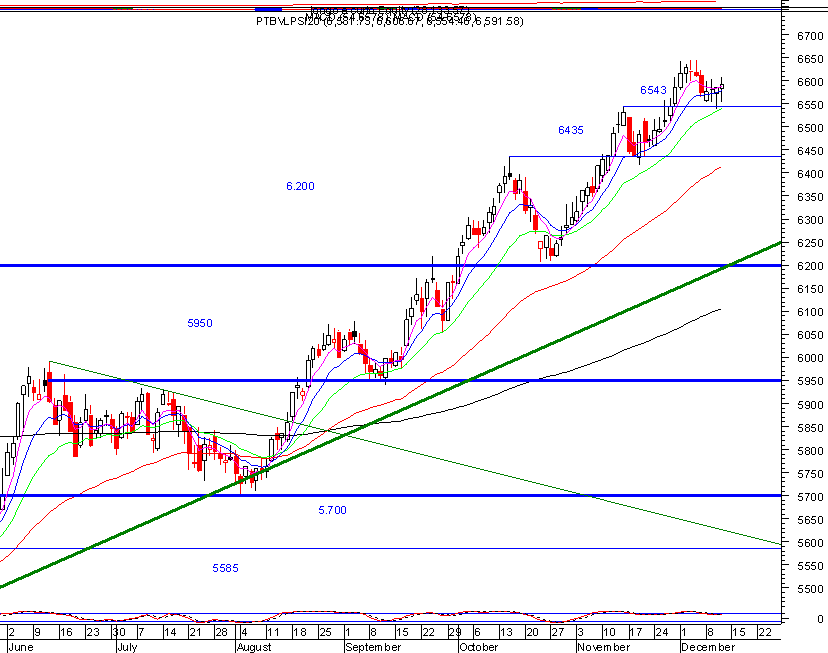The width and height of the screenshot is (828, 653).
Task: Click the 5600 price axis label
Action: tap(810, 543)
